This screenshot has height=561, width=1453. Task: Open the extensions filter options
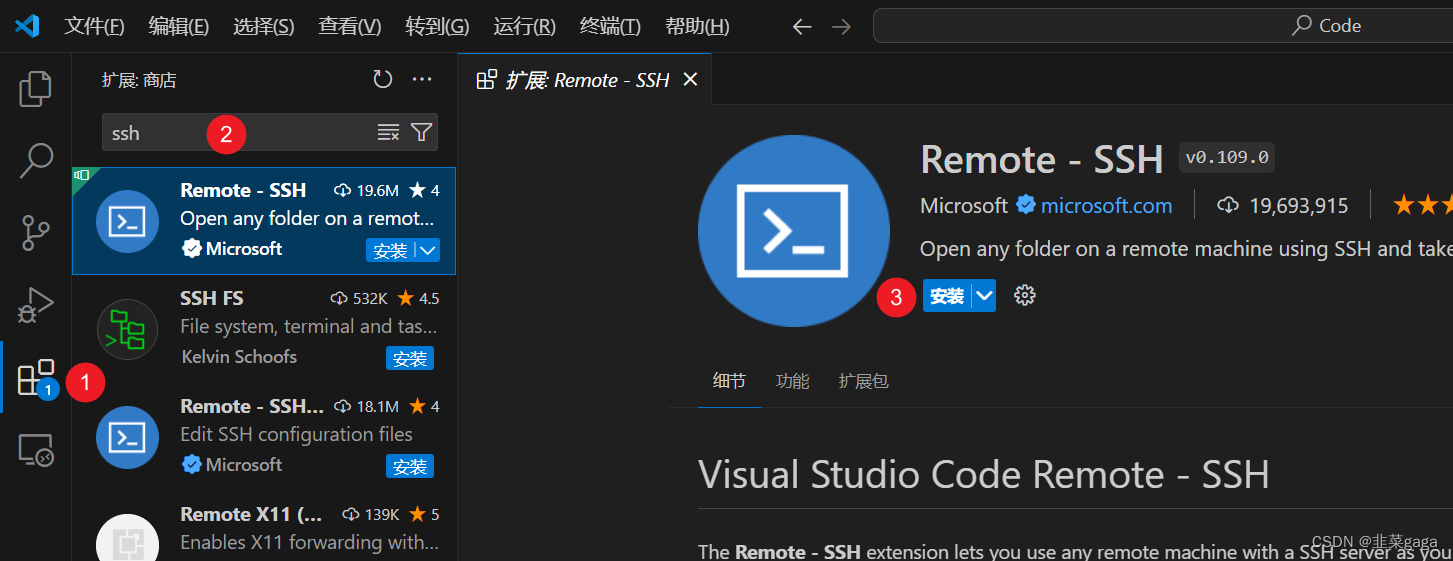tap(422, 132)
